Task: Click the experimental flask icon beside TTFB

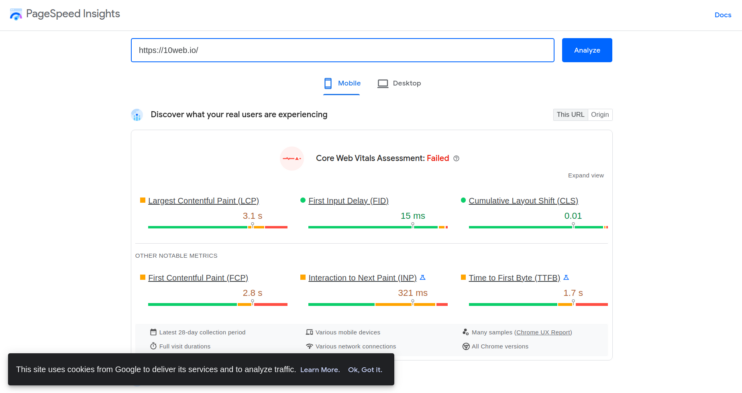Action: point(566,277)
